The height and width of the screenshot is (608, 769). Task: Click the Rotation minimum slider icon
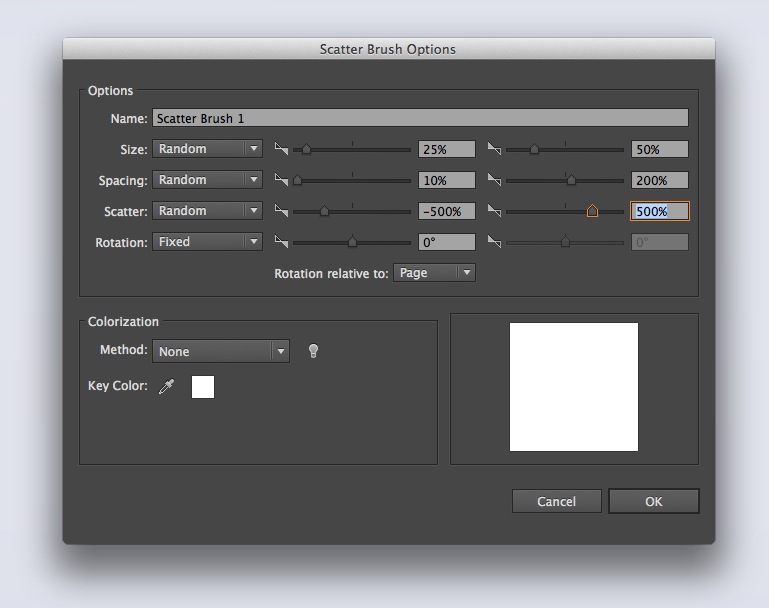tap(281, 242)
